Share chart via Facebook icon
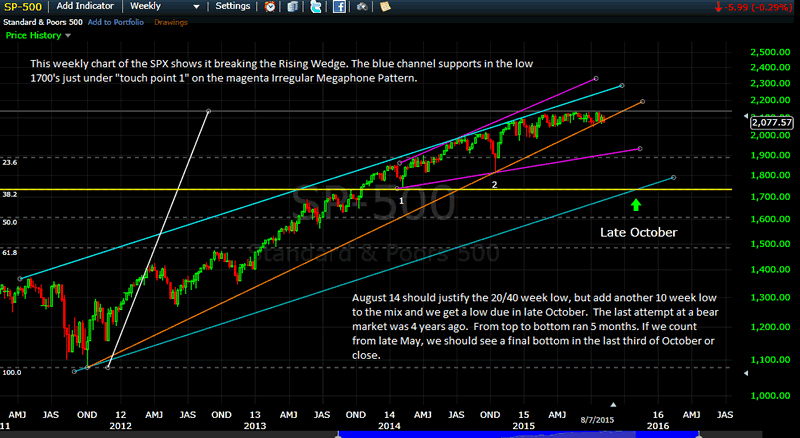The width and height of the screenshot is (800, 438). tap(338, 6)
